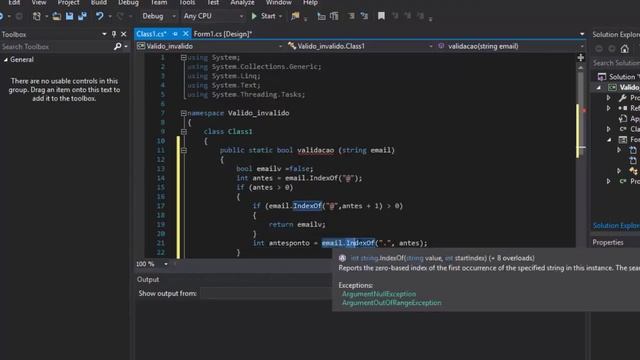Click editor split window handle
The width and height of the screenshot is (640, 360).
click(580, 58)
